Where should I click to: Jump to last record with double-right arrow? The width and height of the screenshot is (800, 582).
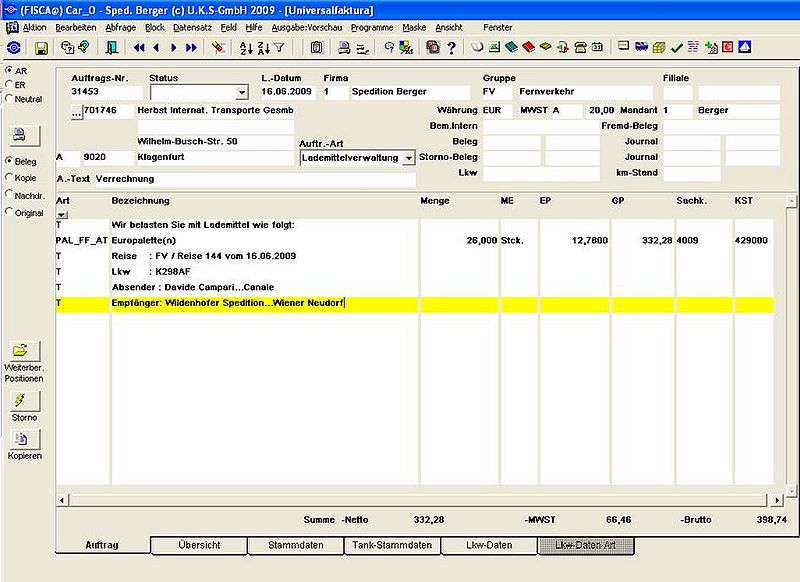191,48
